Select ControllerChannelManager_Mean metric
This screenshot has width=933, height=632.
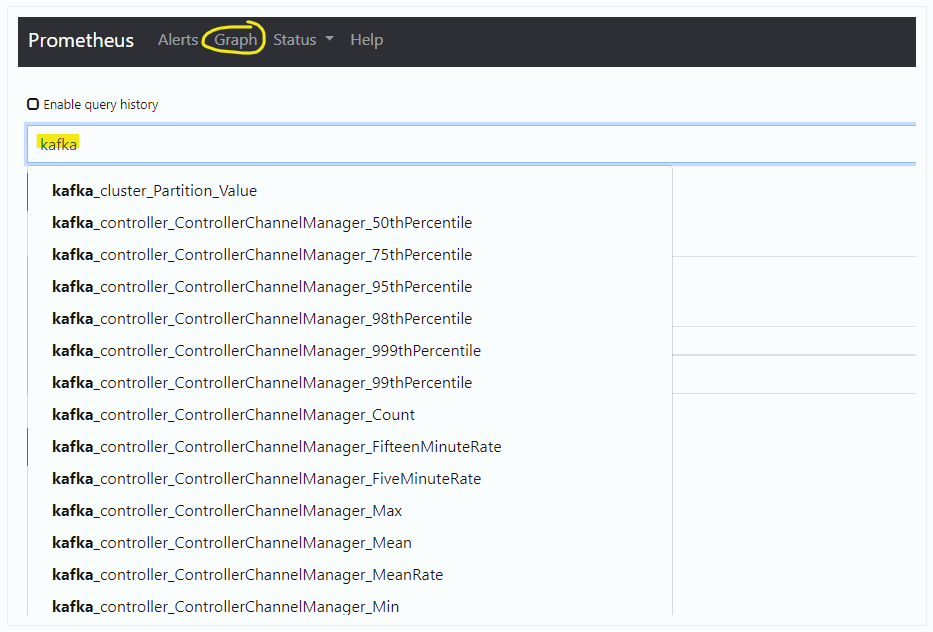tap(350, 543)
